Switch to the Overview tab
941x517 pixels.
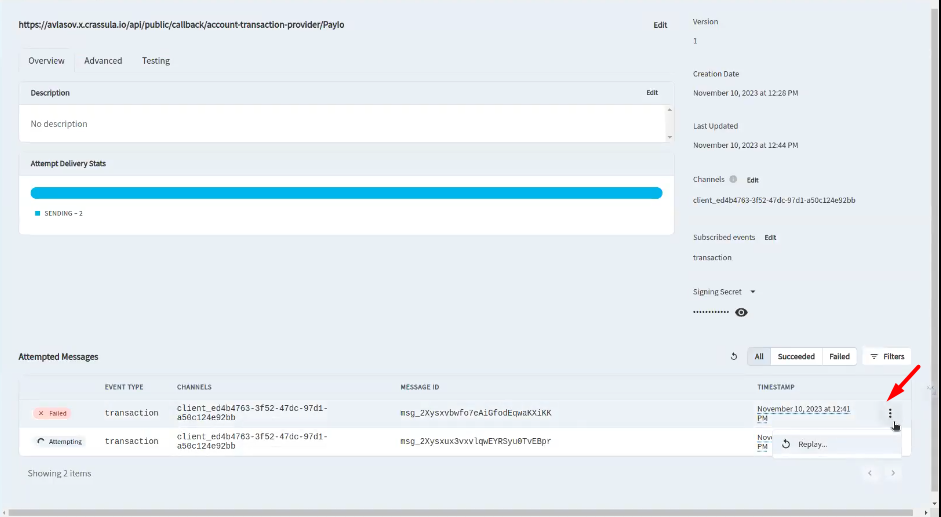coord(46,61)
